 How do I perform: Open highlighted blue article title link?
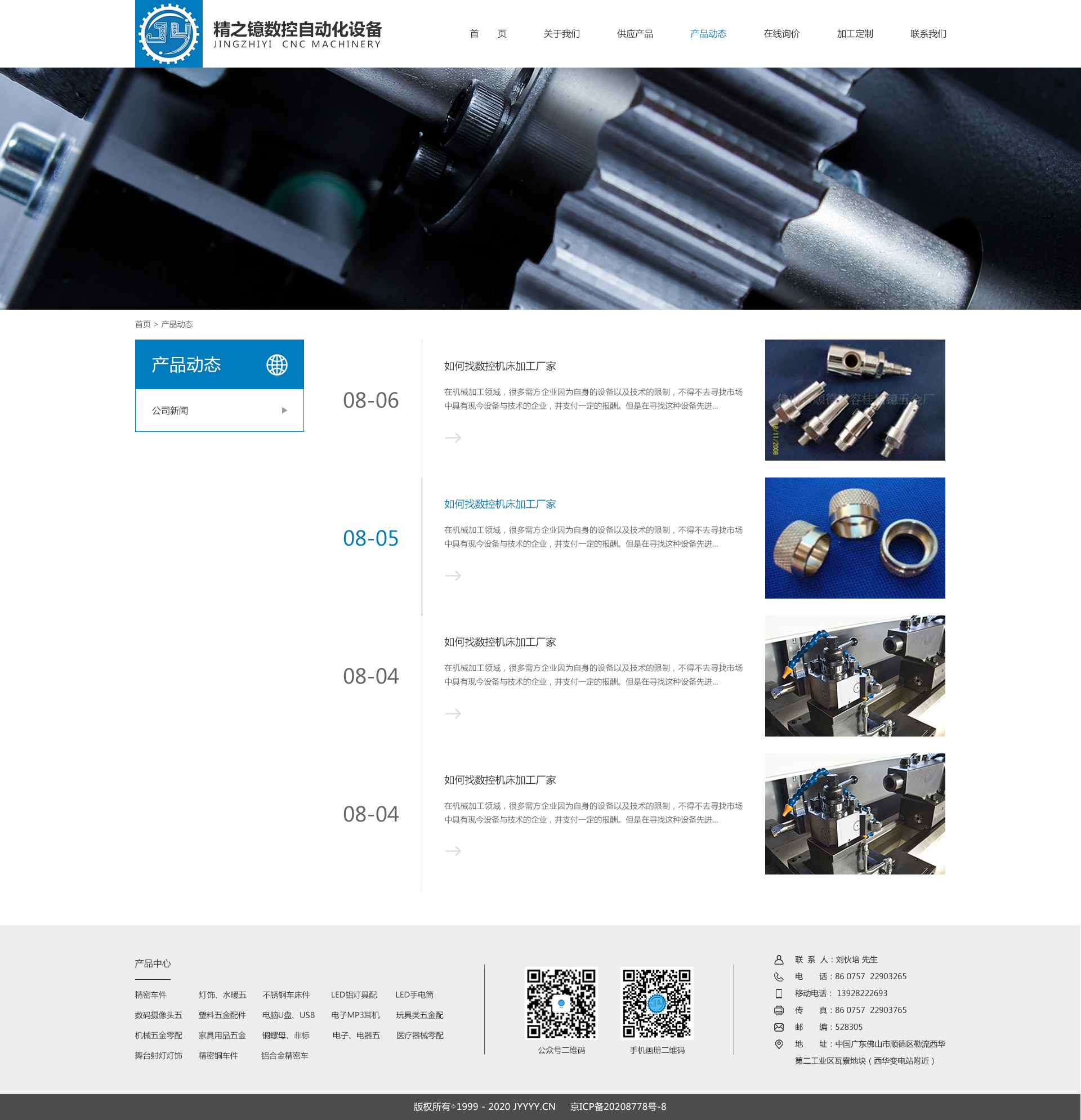coord(500,504)
